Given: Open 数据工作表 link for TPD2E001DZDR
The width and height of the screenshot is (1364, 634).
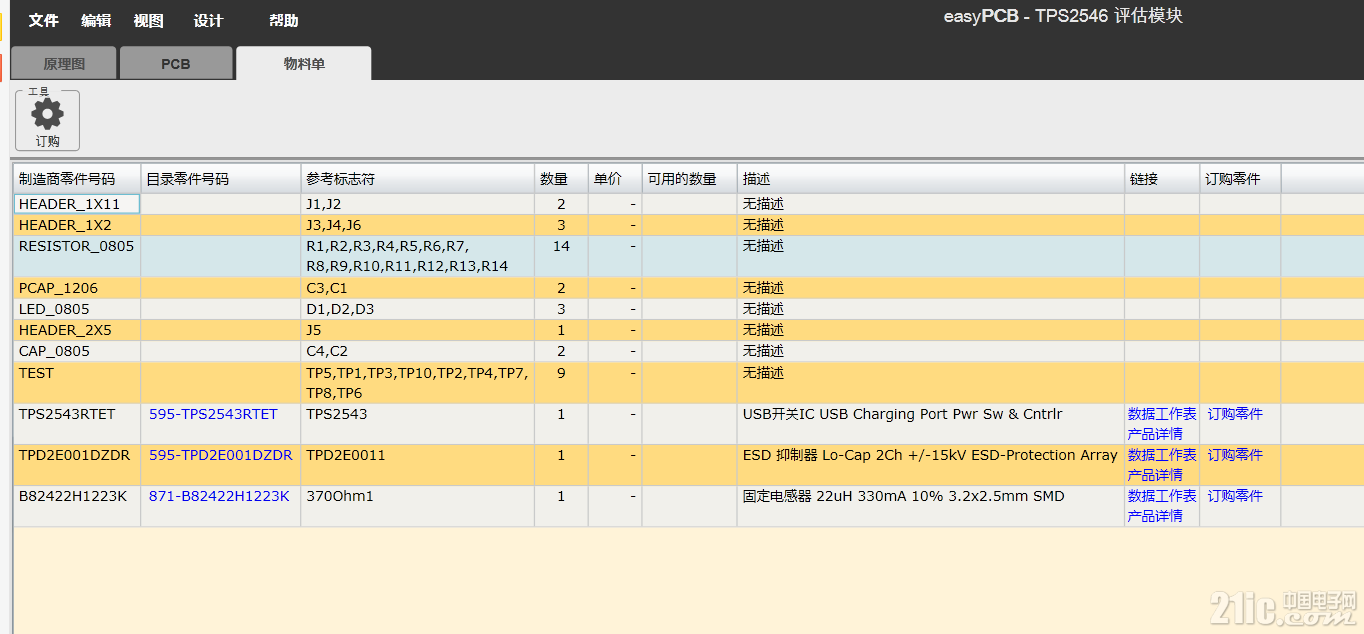Looking at the screenshot, I should pyautogui.click(x=1162, y=455).
